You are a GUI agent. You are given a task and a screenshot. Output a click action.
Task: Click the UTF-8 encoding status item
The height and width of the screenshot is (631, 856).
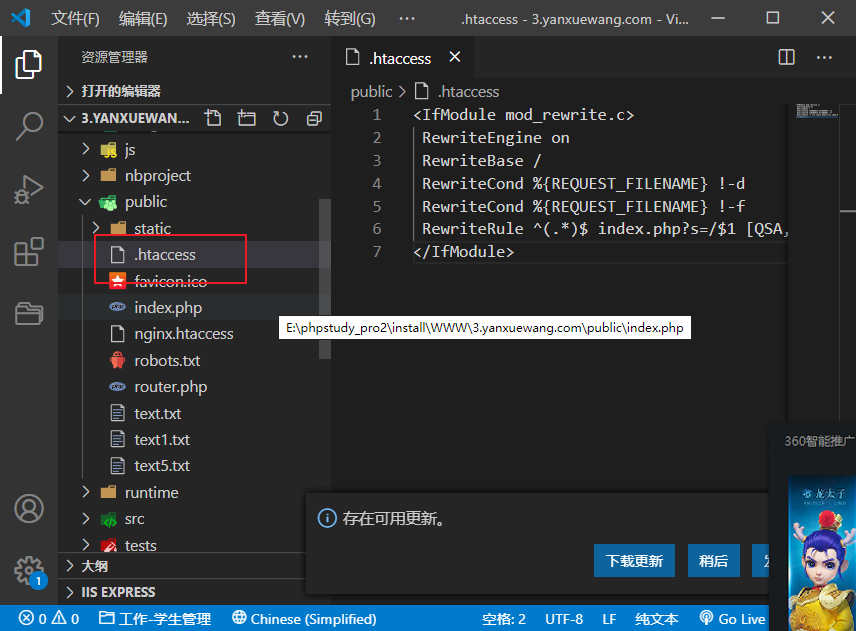tap(564, 618)
